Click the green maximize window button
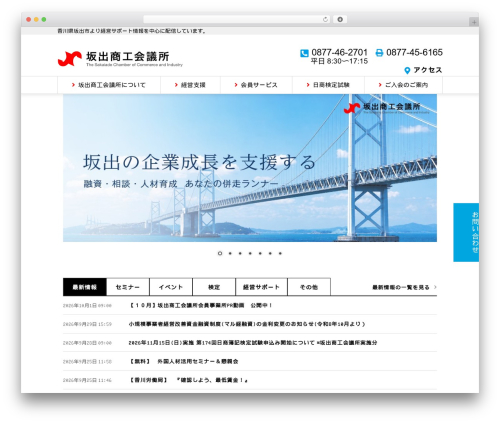The image size is (500, 423). point(44,19)
